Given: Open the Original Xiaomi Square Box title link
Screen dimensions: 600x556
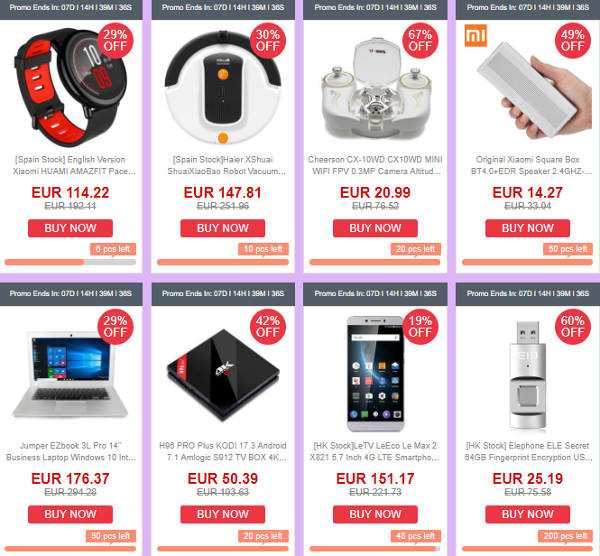Looking at the screenshot, I should (528, 165).
